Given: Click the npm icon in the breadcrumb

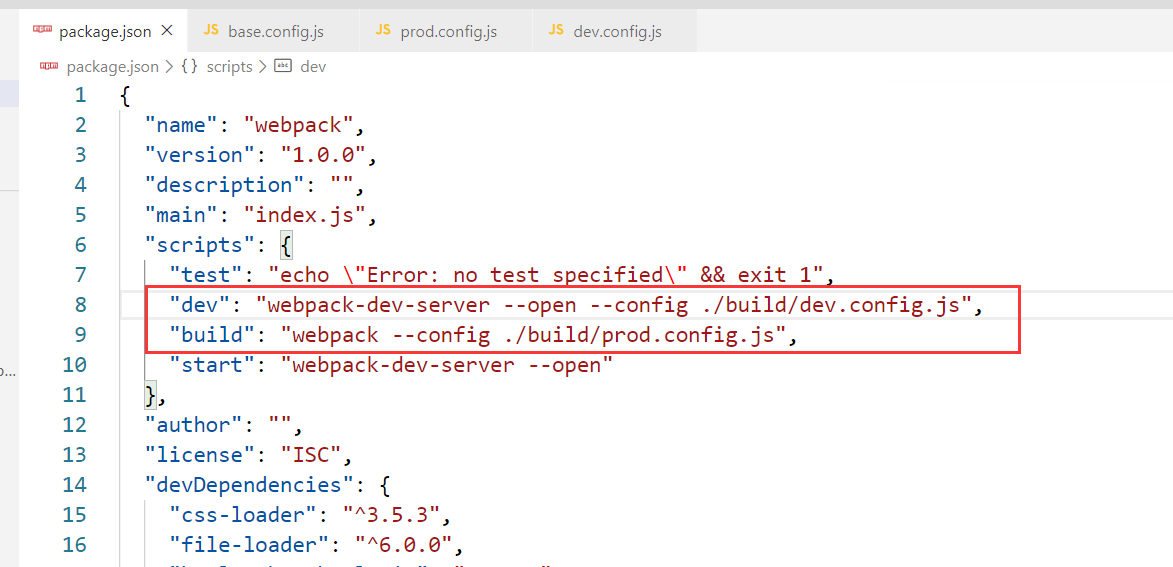Looking at the screenshot, I should [49, 67].
